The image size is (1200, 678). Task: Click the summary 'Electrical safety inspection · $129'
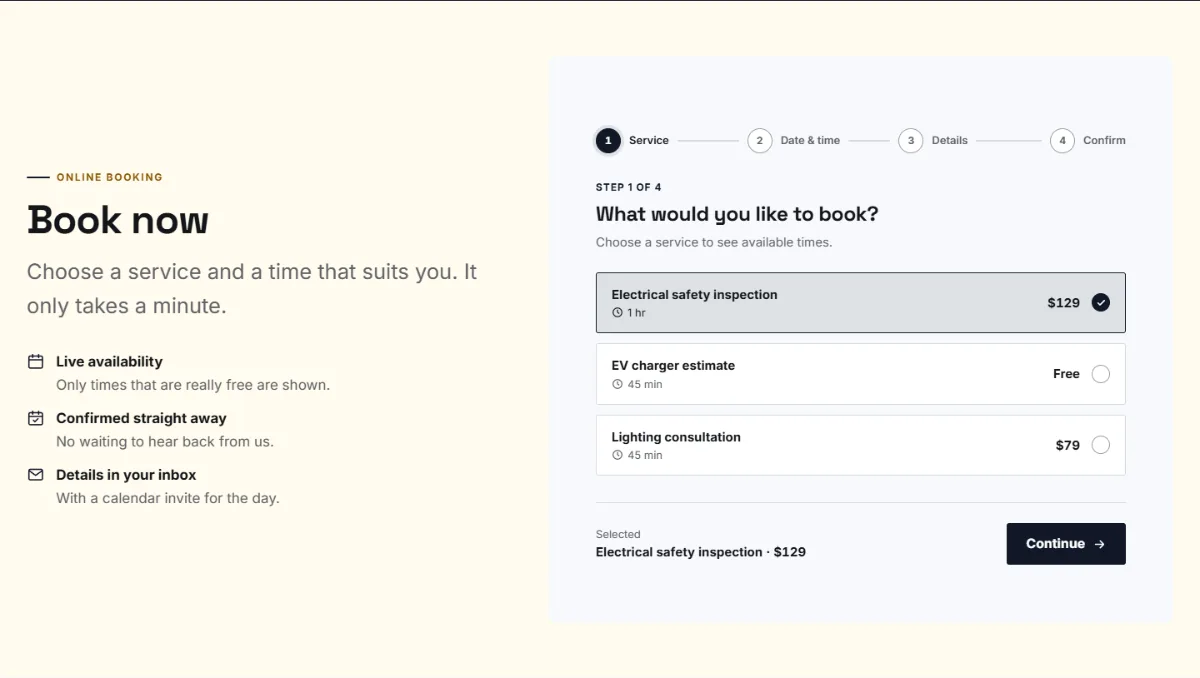[x=701, y=552]
